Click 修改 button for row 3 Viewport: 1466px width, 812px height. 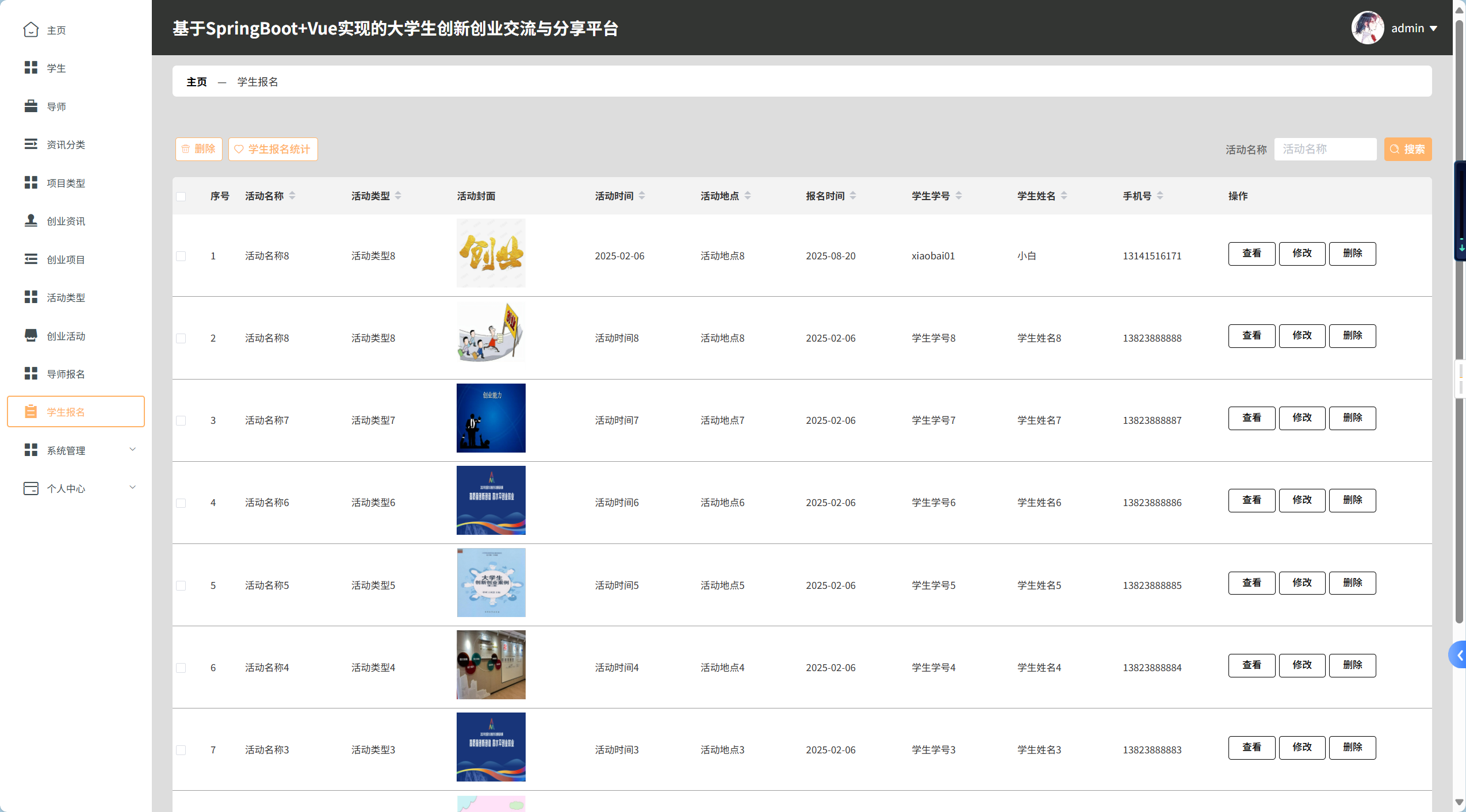click(x=1302, y=418)
